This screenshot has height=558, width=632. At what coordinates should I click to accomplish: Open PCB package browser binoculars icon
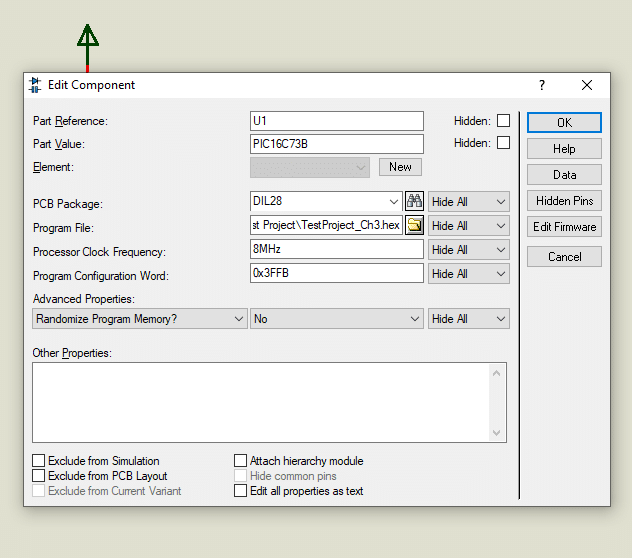click(414, 201)
